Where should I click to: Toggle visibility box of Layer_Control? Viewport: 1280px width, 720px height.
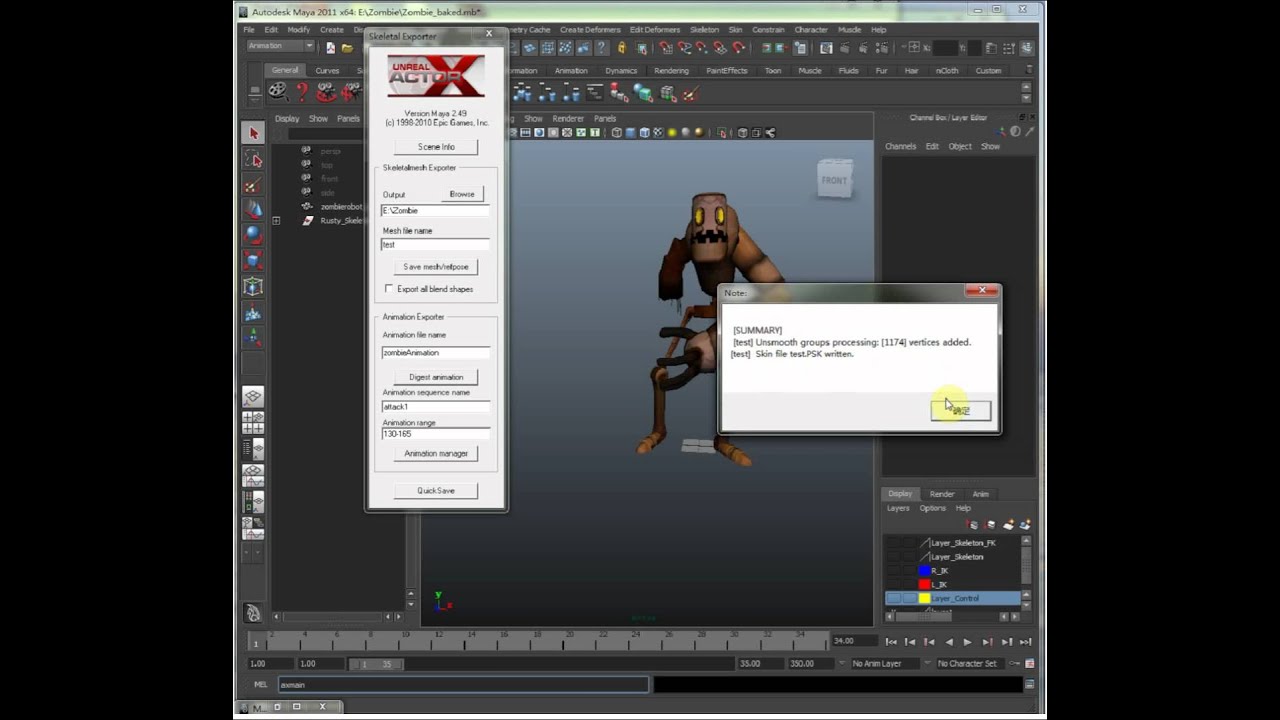[893, 598]
